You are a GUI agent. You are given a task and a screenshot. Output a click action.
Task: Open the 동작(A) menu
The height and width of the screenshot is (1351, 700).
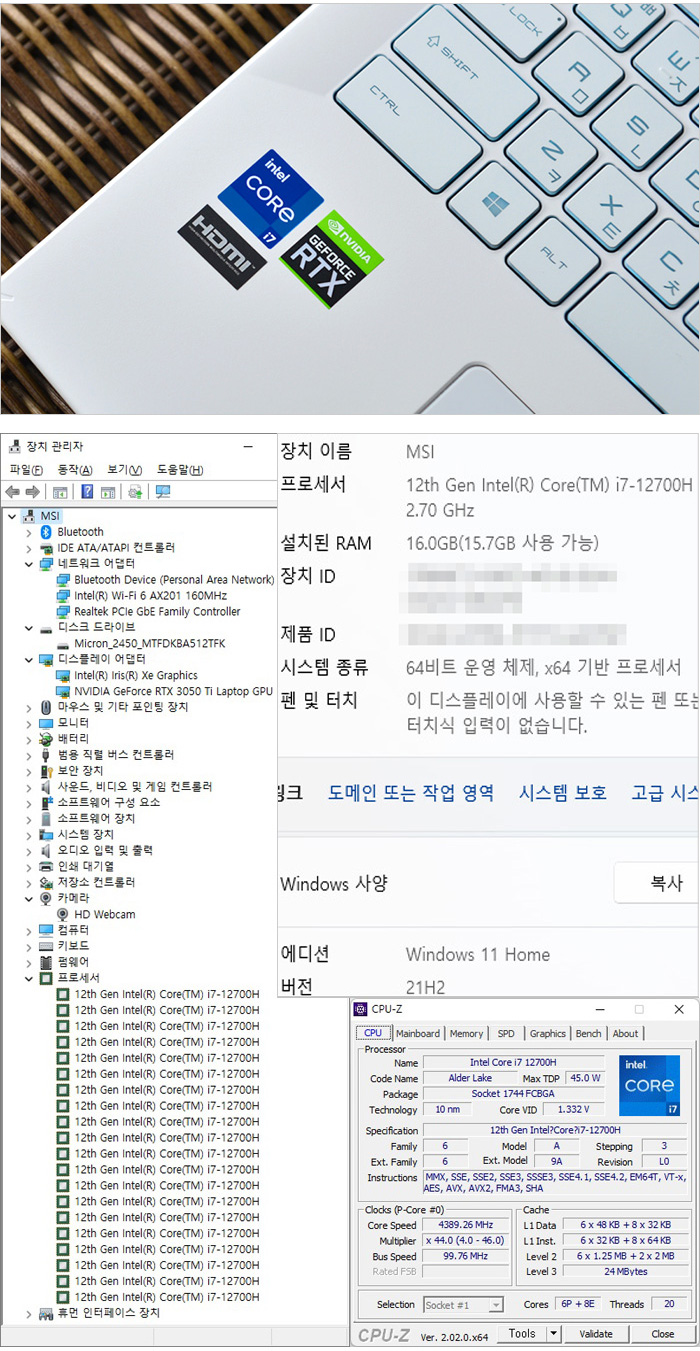point(75,470)
